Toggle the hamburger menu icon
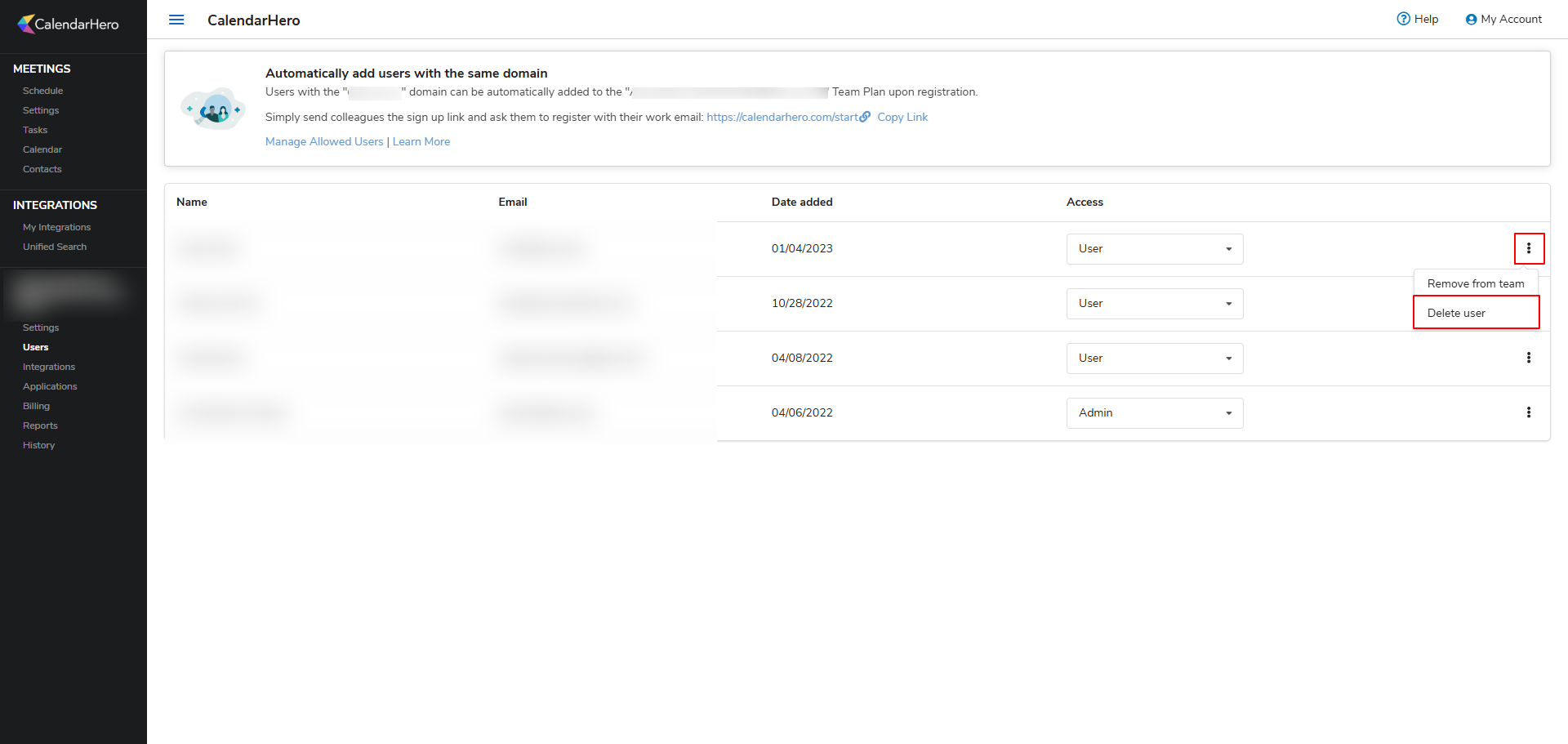The width and height of the screenshot is (1568, 744). click(176, 20)
